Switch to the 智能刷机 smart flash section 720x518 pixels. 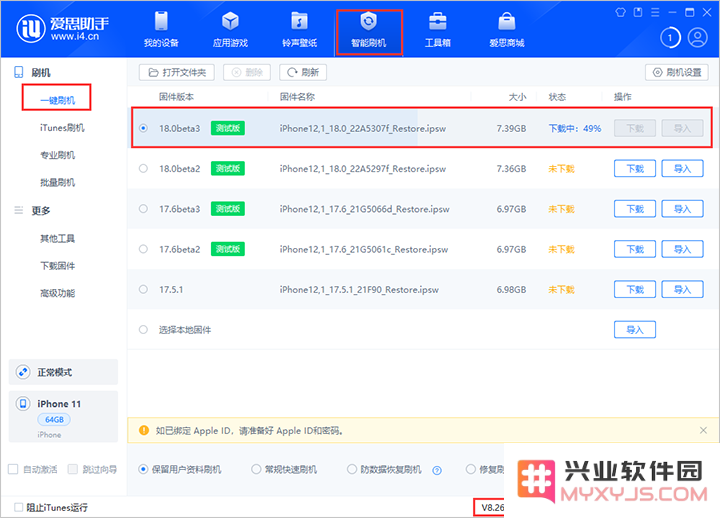click(x=369, y=31)
